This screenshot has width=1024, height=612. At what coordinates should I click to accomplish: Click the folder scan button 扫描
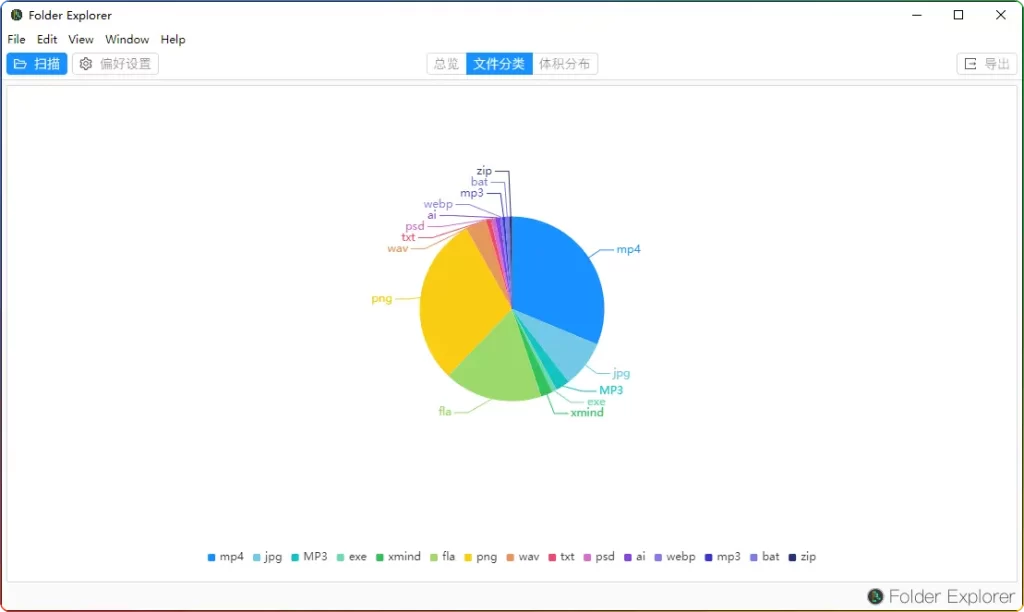37,64
